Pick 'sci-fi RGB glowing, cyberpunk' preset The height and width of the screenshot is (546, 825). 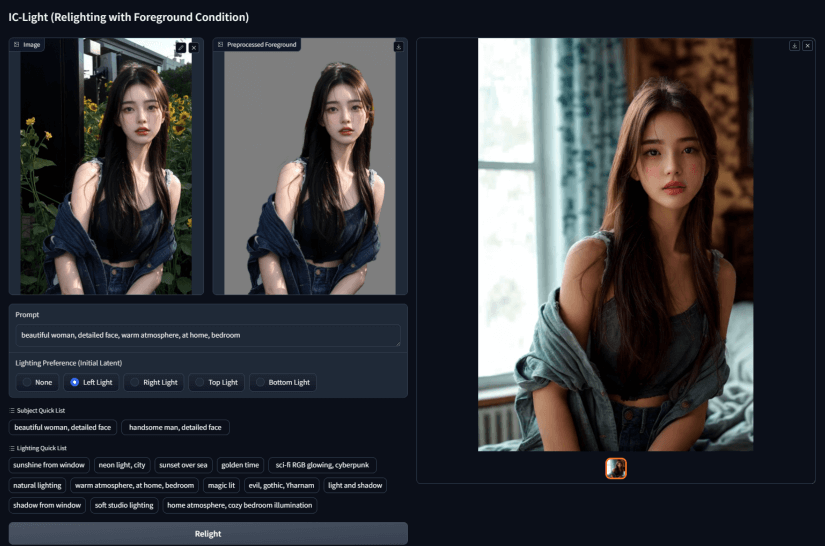pos(322,465)
